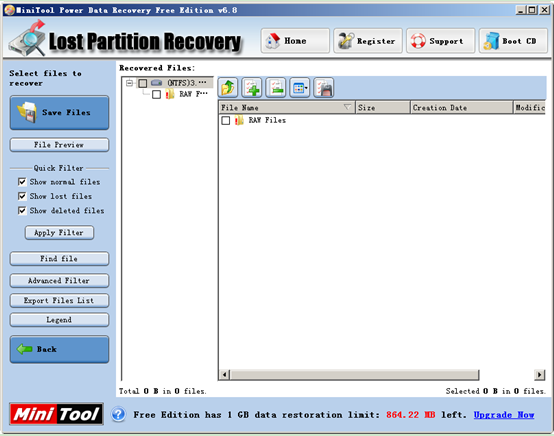The width and height of the screenshot is (554, 436).
Task: Click the save checked files disk icon
Action: (x=324, y=88)
